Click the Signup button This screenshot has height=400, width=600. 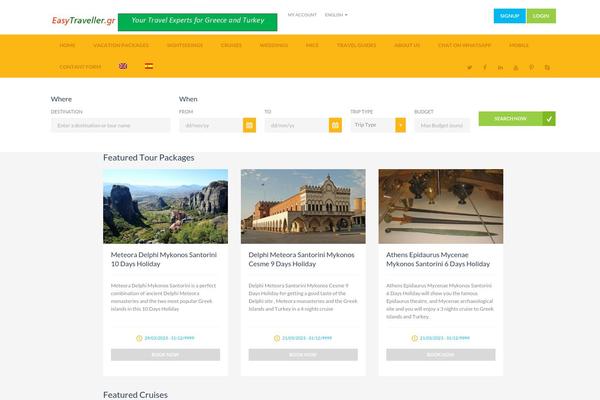pyautogui.click(x=510, y=16)
